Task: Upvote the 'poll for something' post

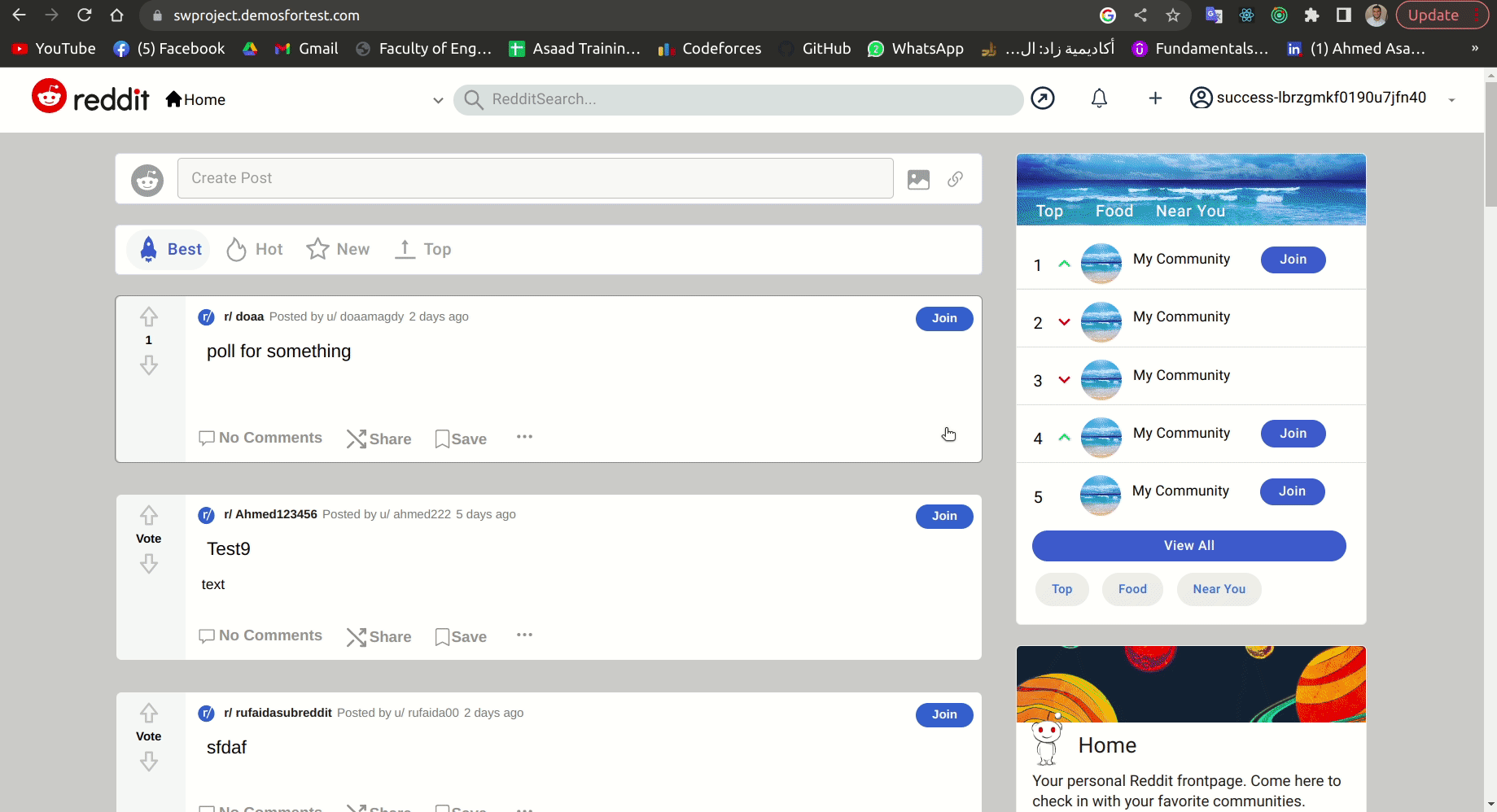Action: (148, 317)
